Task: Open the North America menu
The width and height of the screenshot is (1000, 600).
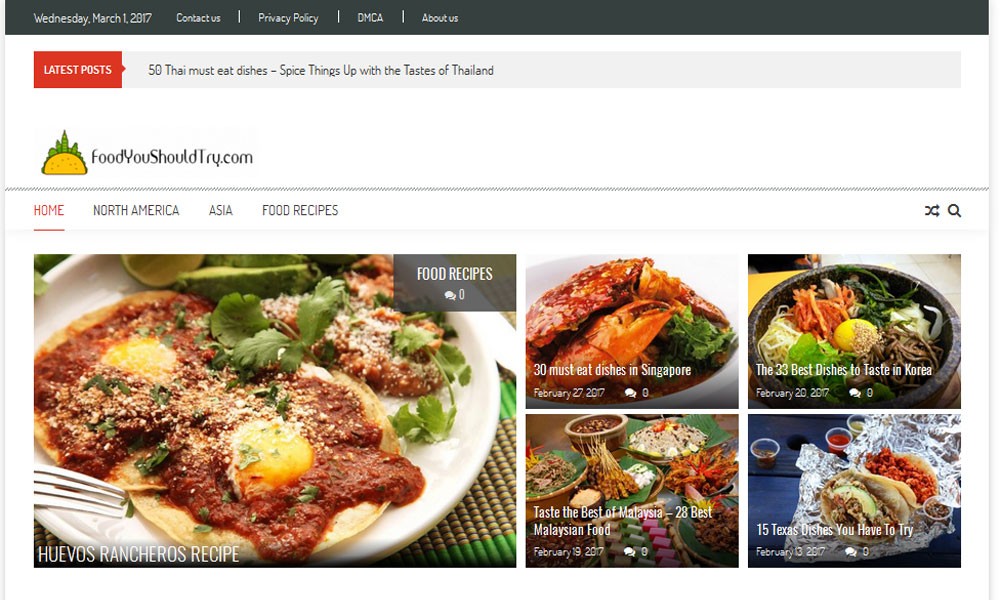Action: tap(136, 211)
